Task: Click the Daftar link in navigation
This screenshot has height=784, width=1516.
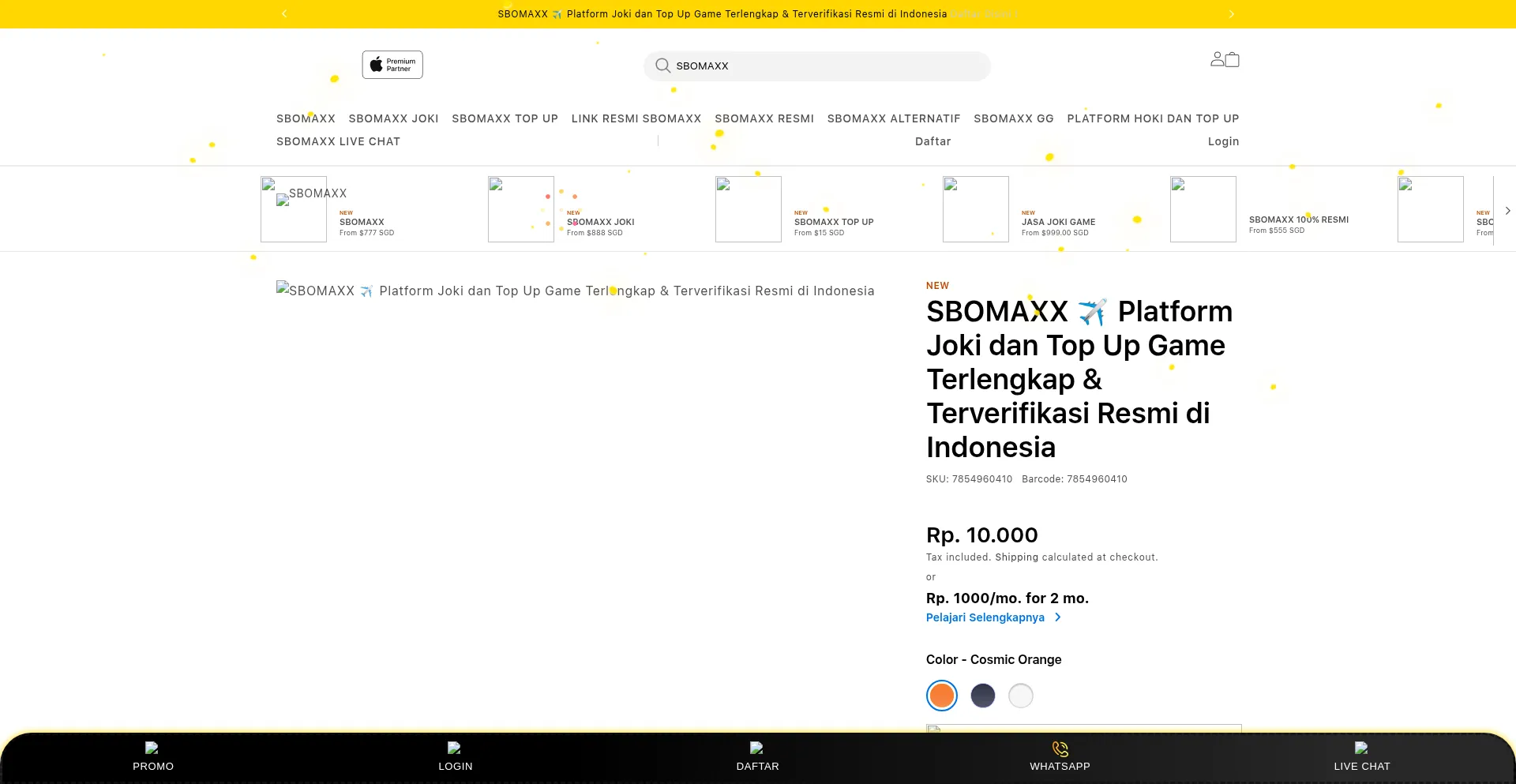Action: tap(933, 141)
